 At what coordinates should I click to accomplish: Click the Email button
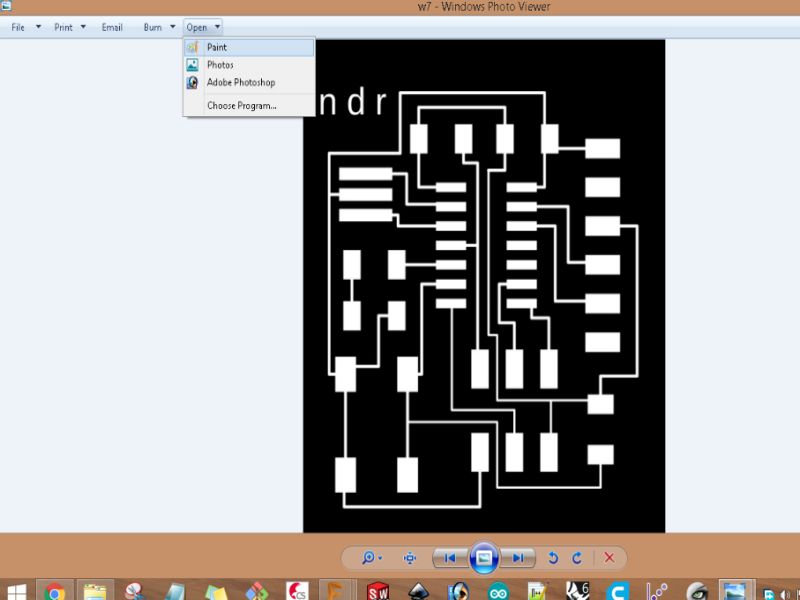tap(112, 27)
